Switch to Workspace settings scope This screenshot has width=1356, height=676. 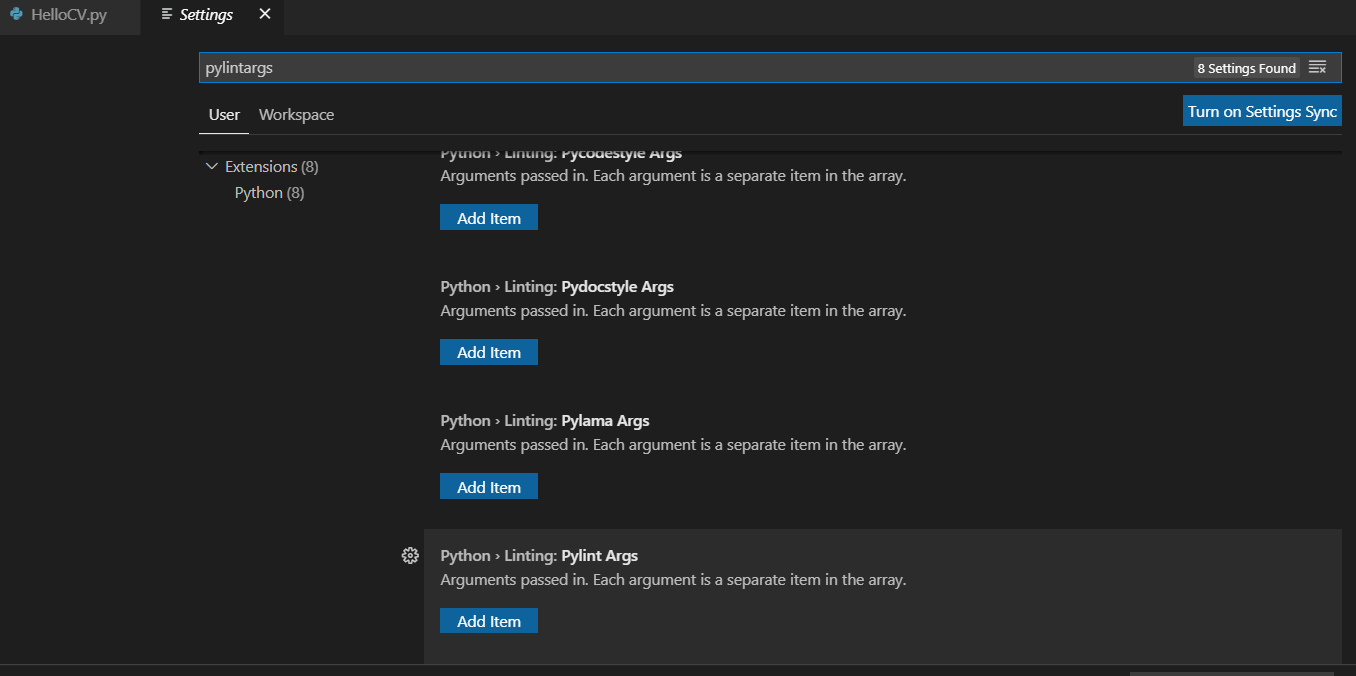296,115
